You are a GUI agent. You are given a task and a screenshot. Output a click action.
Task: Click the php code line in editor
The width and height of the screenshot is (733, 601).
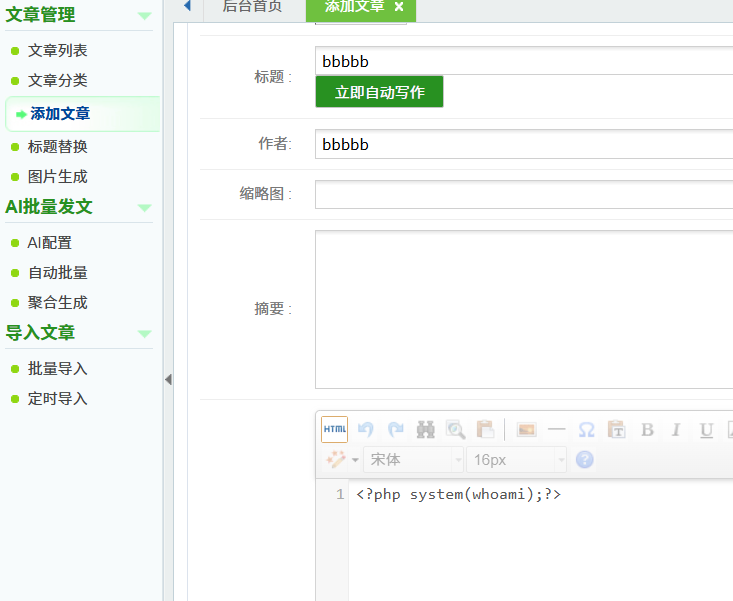(458, 494)
